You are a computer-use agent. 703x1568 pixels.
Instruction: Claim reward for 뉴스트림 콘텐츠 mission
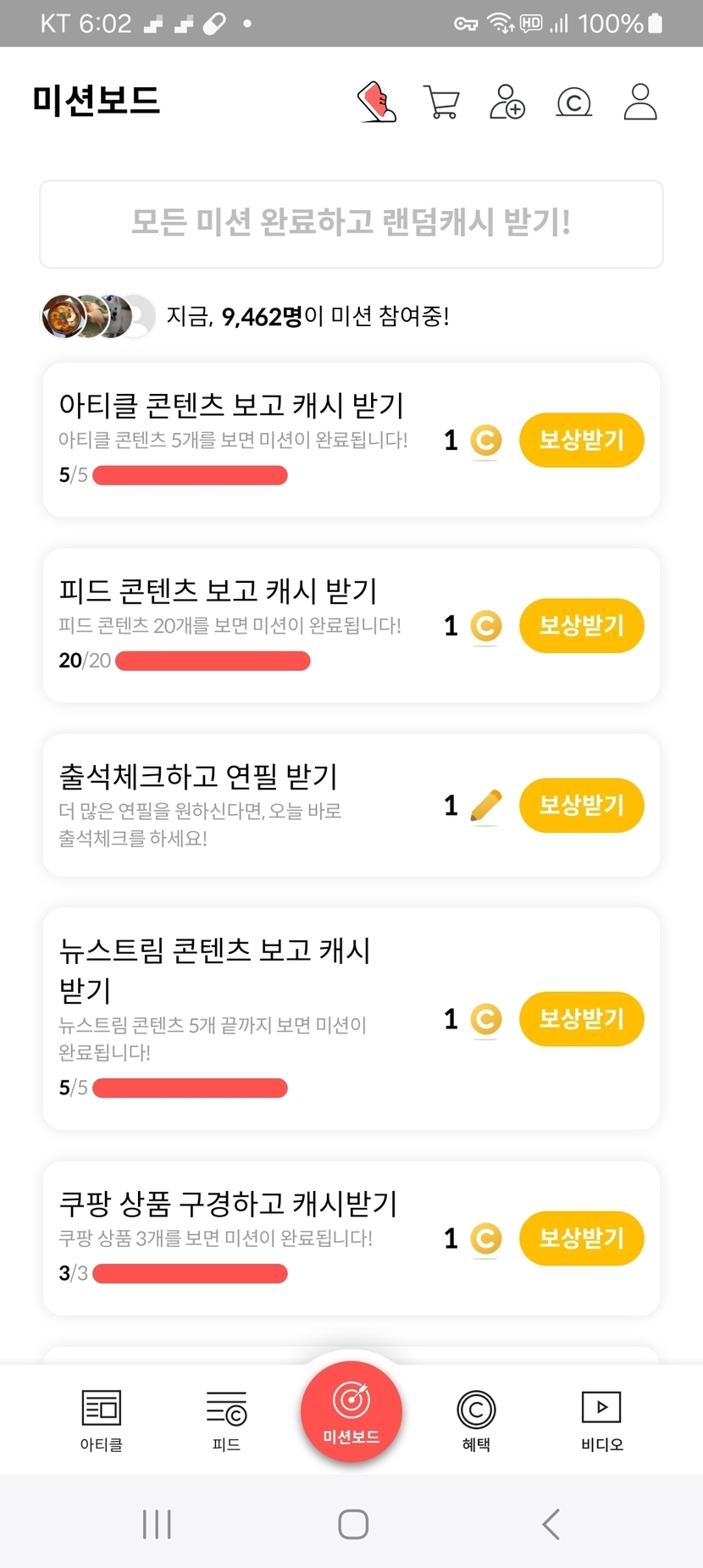[x=581, y=1018]
